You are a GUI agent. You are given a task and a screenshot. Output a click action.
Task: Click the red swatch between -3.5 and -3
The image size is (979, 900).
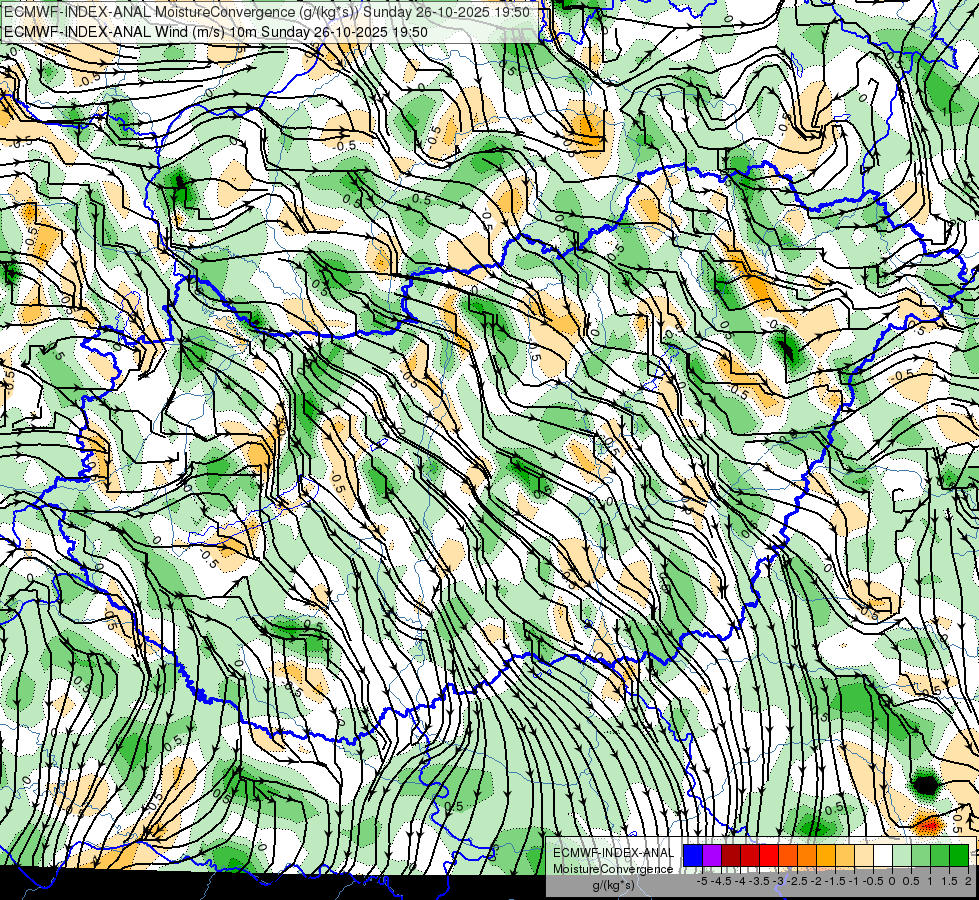click(750, 856)
